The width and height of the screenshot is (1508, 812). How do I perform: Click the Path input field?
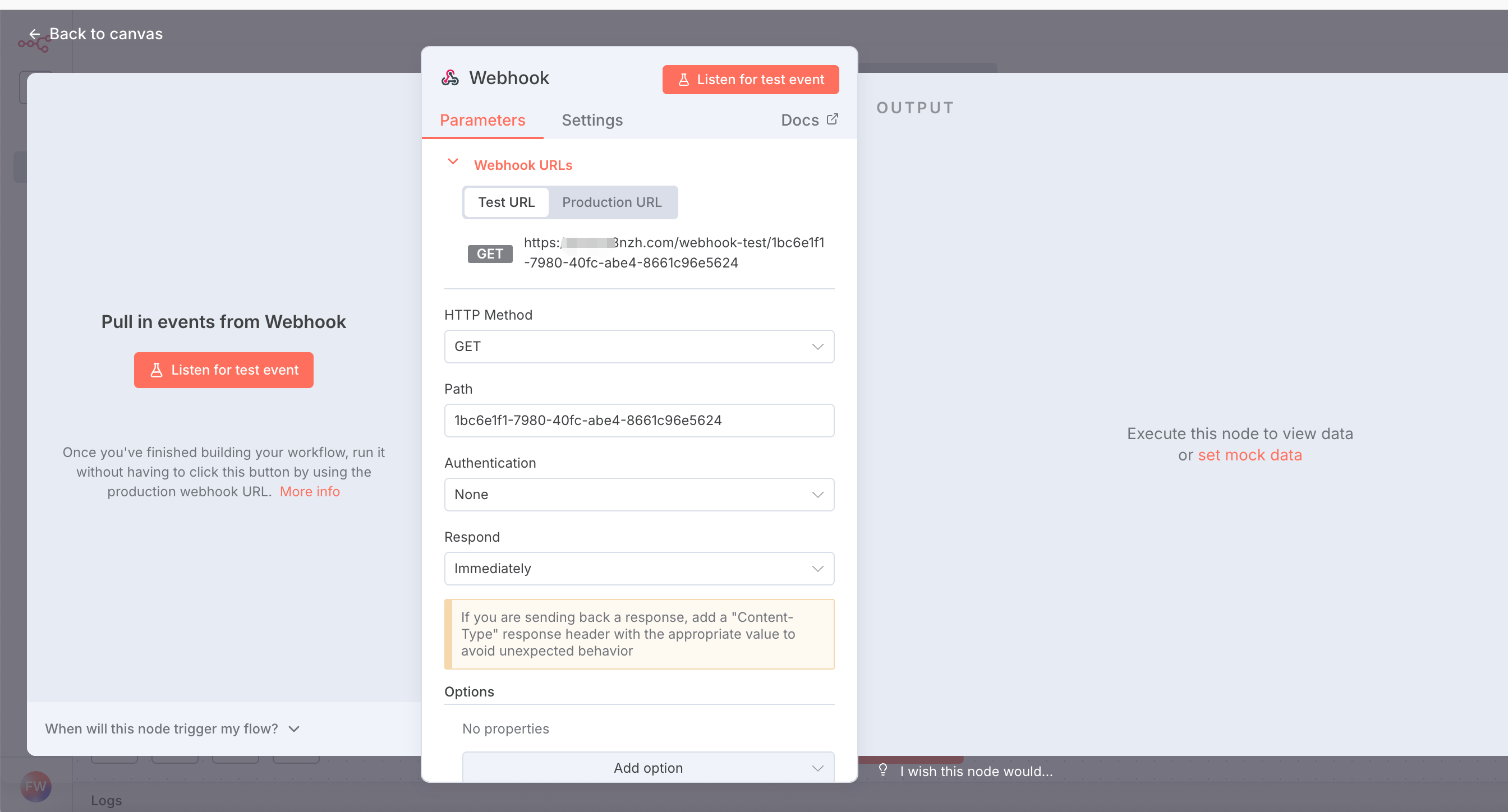coord(638,420)
